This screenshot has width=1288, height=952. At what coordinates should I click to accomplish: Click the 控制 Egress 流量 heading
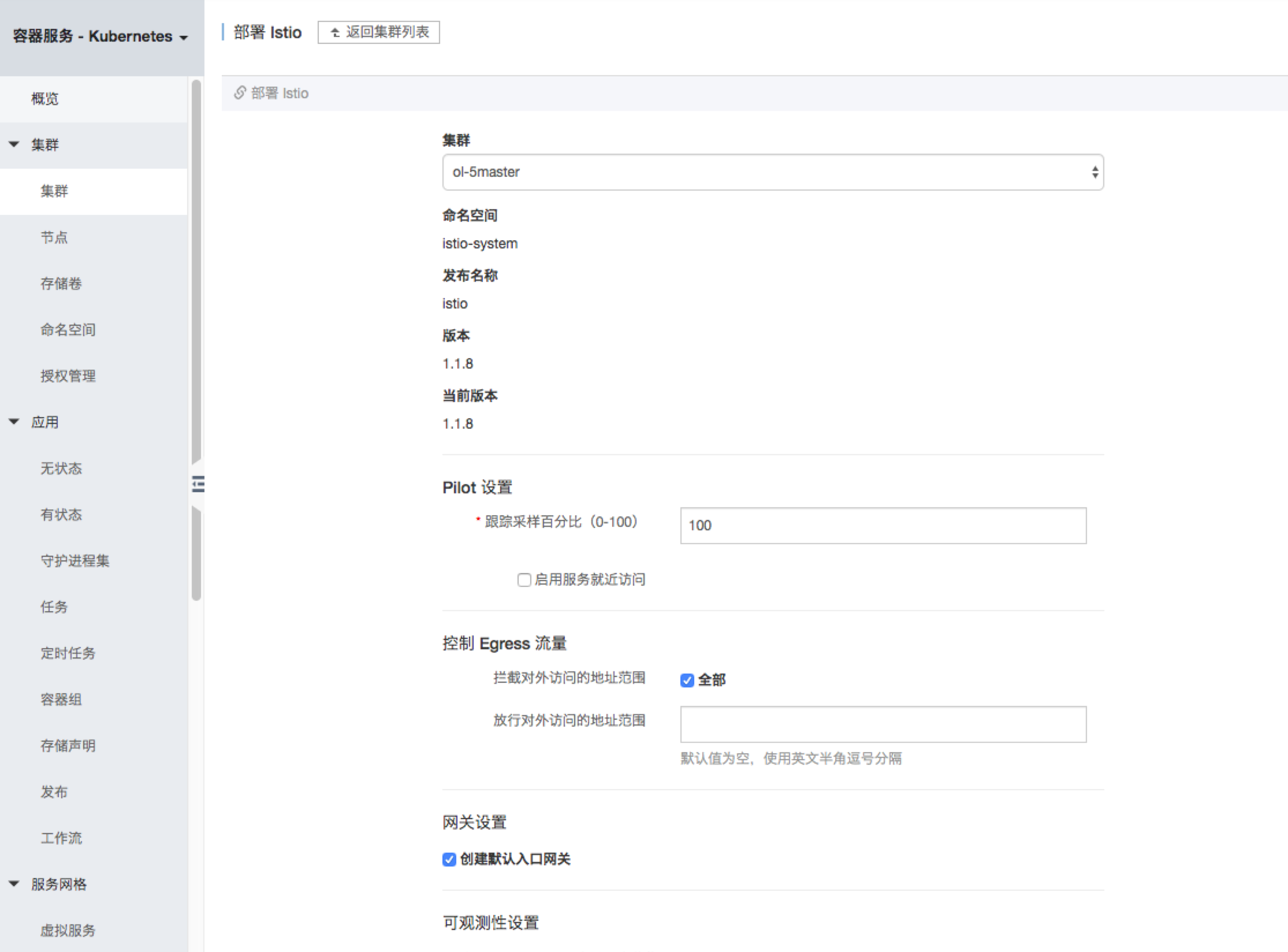click(x=505, y=644)
